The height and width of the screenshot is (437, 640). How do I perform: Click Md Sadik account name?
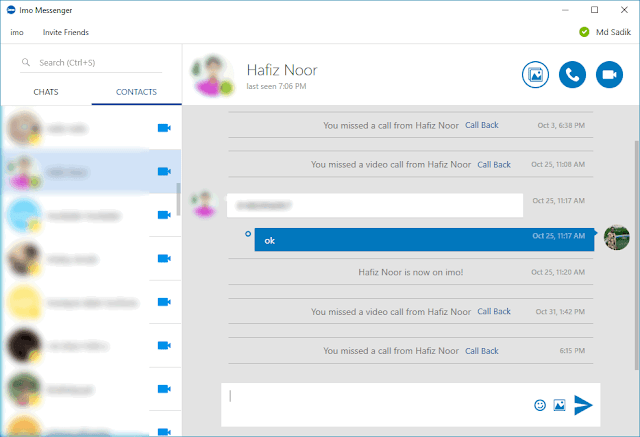[613, 32]
